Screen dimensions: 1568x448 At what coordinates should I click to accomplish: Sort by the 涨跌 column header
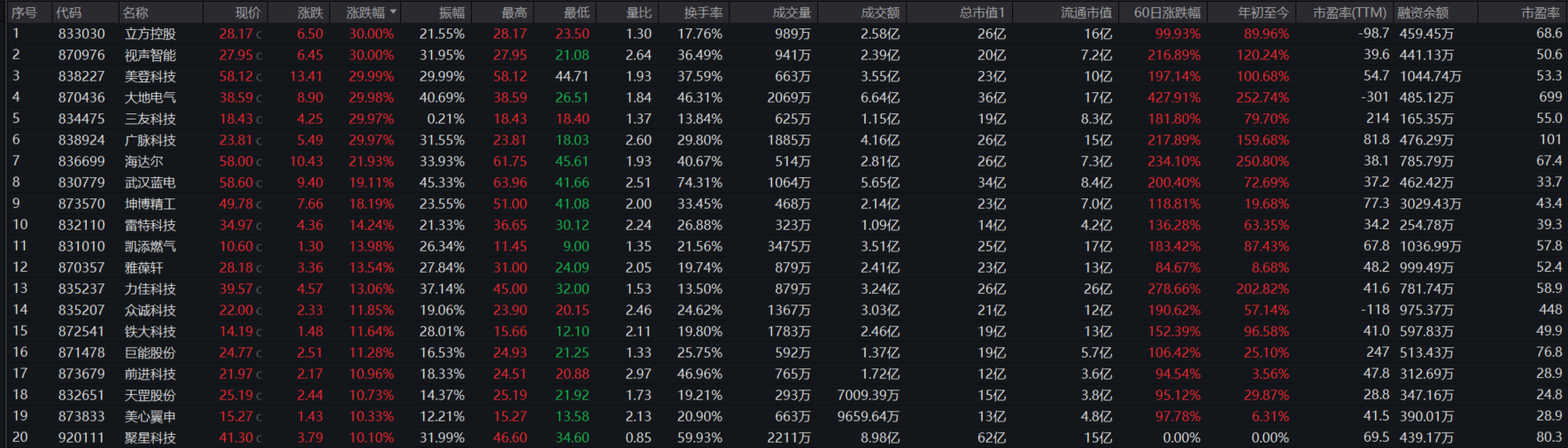tap(310, 12)
